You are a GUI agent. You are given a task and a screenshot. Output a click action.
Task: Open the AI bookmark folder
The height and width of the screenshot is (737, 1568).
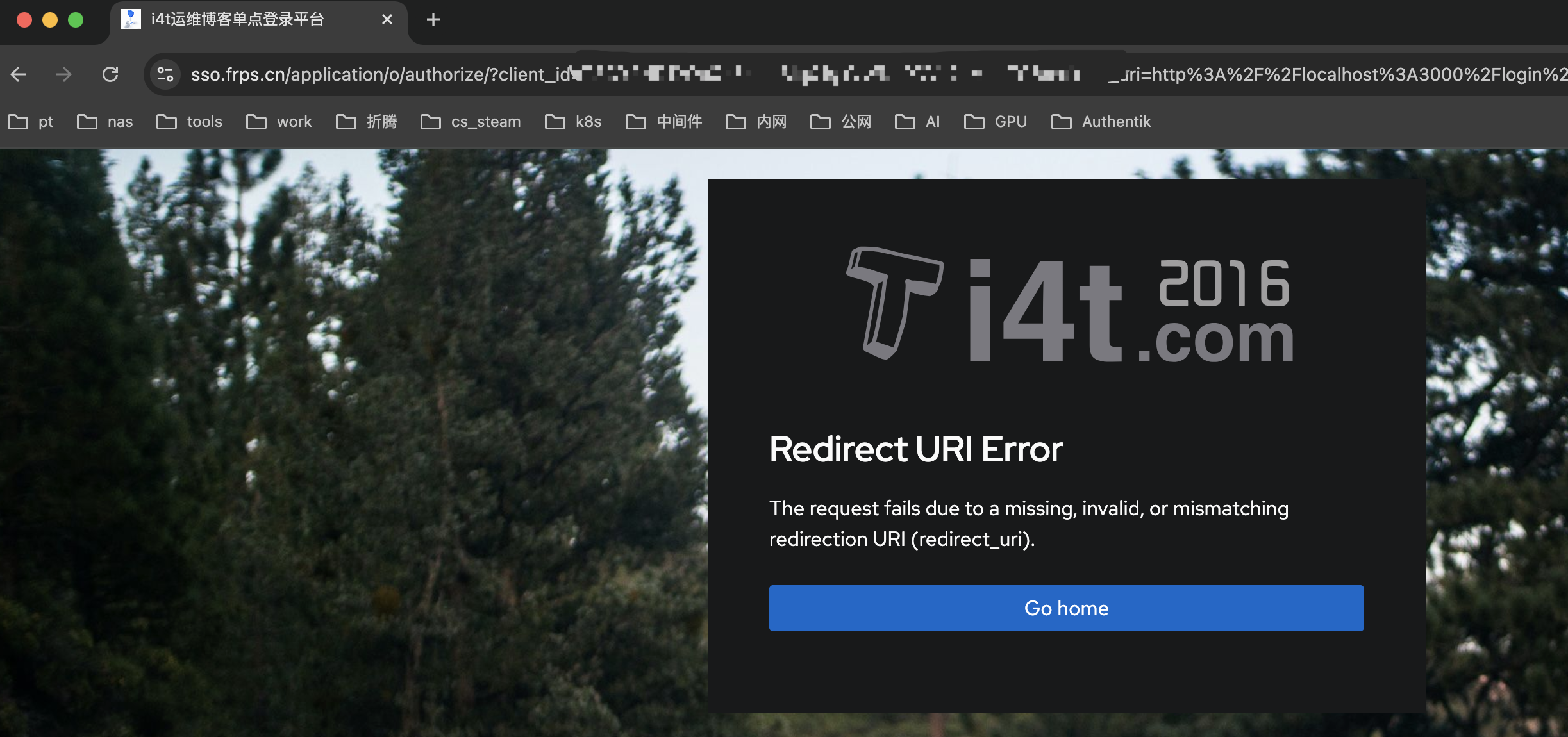pyautogui.click(x=918, y=122)
